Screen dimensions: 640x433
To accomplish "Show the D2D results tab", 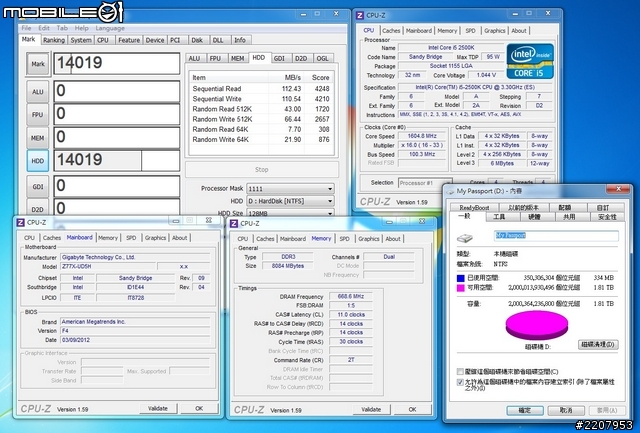I will (x=301, y=58).
